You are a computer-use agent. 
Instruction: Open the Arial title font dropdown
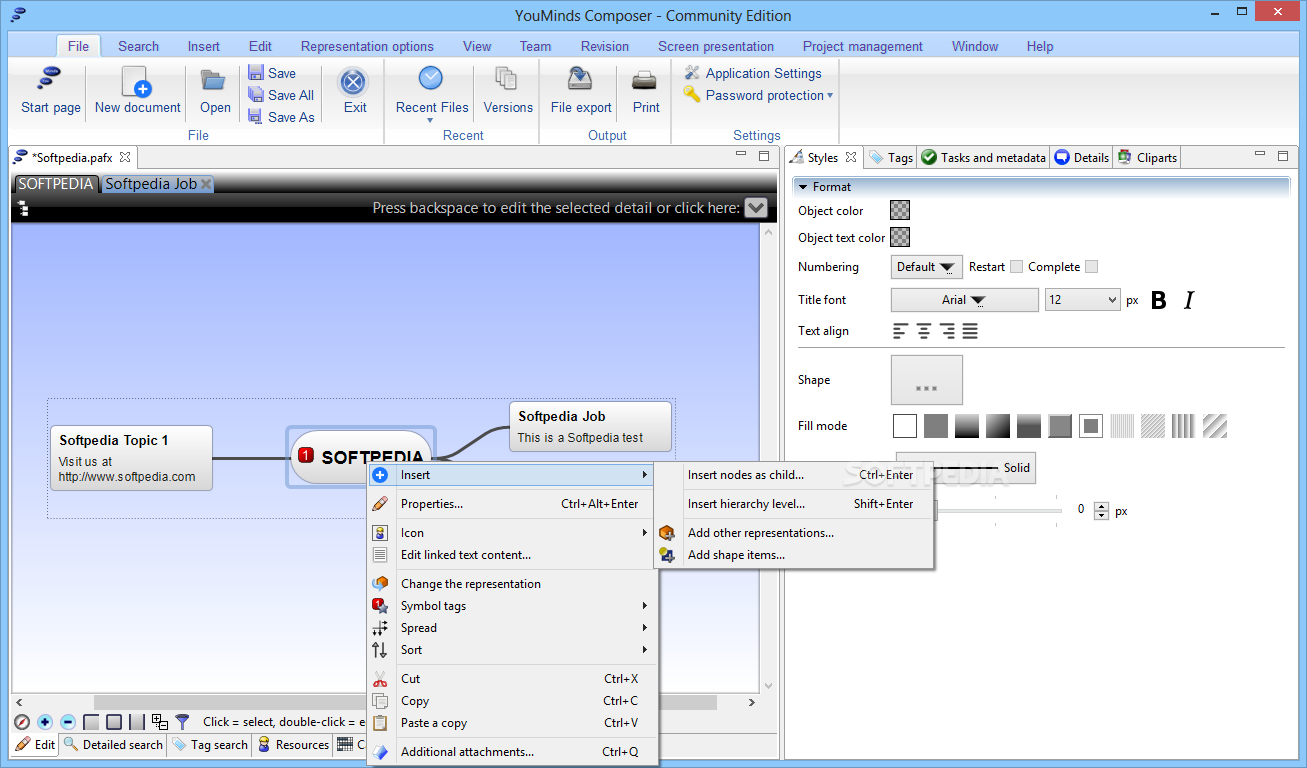[965, 300]
